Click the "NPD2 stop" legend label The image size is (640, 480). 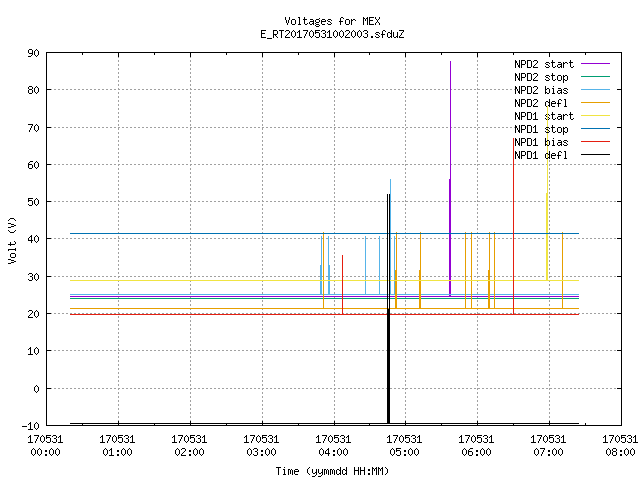(x=541, y=77)
